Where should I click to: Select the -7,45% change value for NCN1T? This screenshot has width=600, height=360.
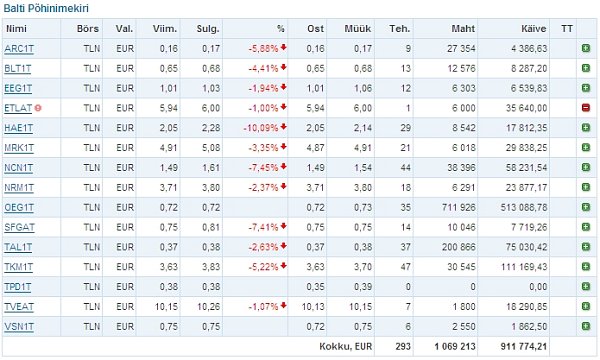263,168
